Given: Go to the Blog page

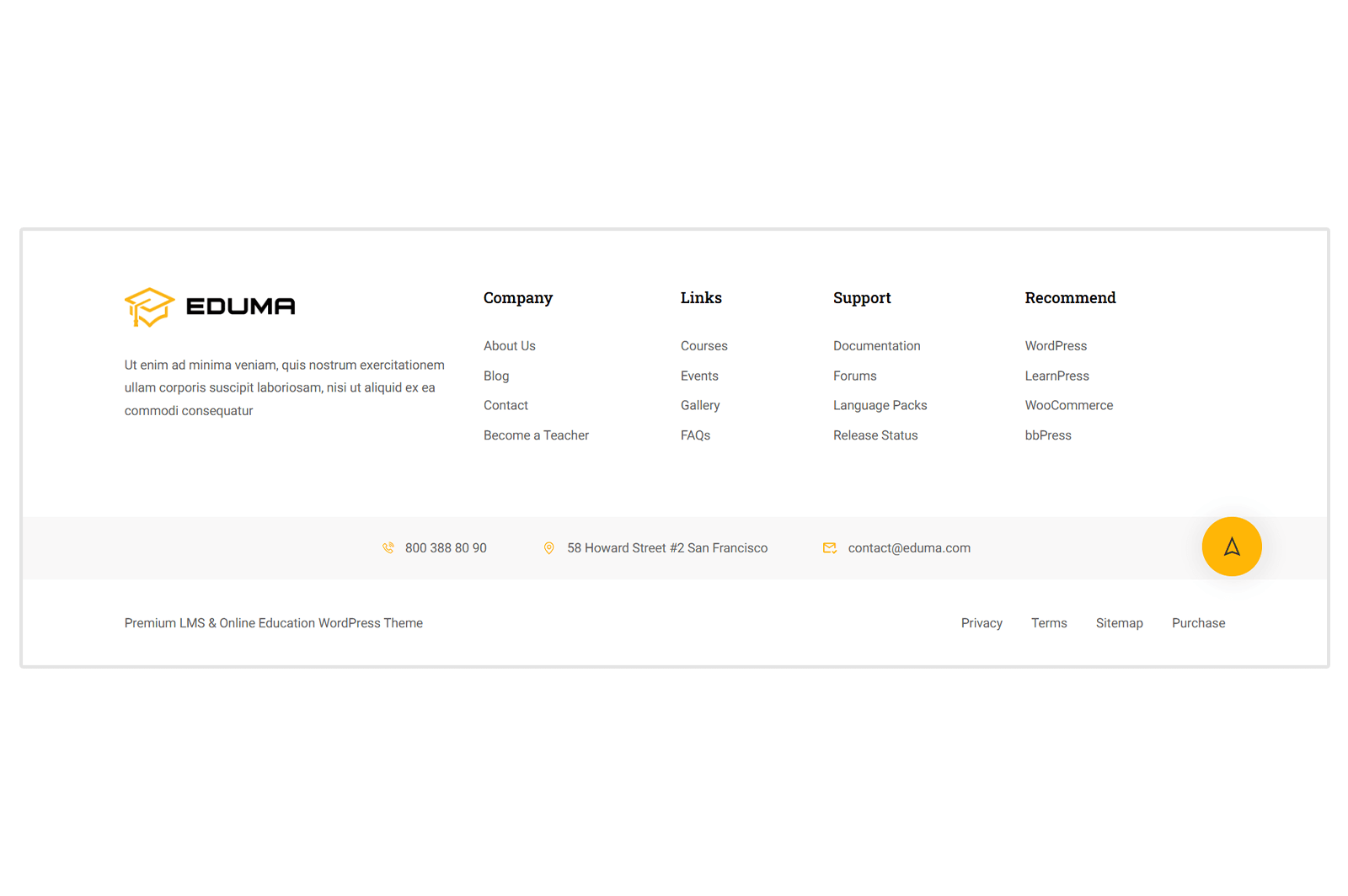Looking at the screenshot, I should tap(496, 376).
